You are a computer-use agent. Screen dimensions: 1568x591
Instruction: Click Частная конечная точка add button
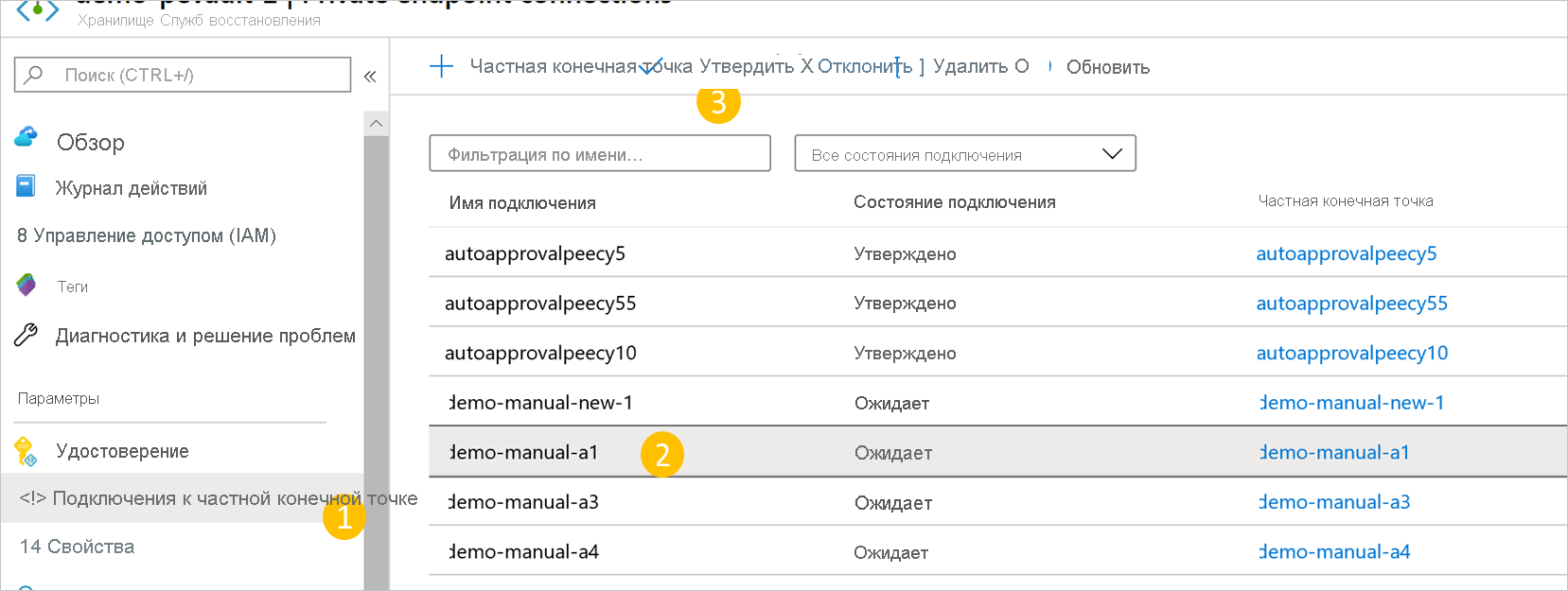pos(581,66)
